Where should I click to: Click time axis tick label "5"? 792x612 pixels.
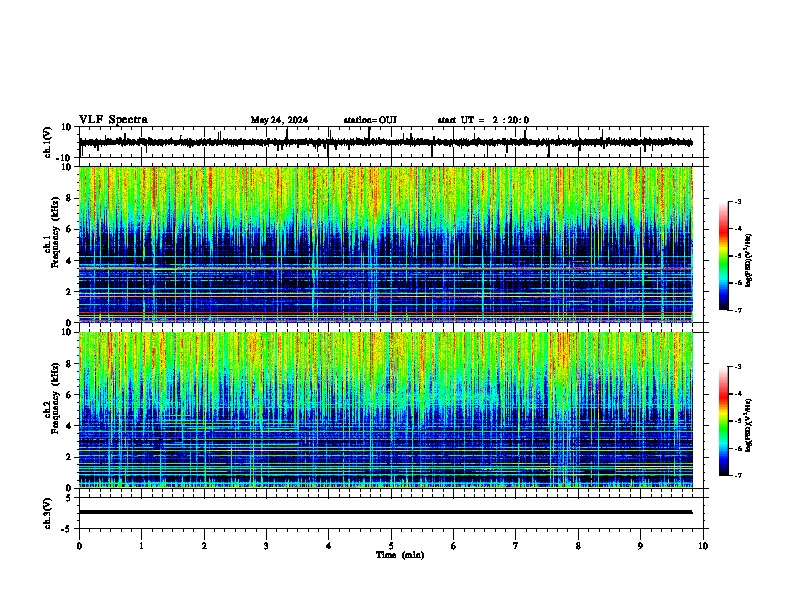click(x=391, y=546)
